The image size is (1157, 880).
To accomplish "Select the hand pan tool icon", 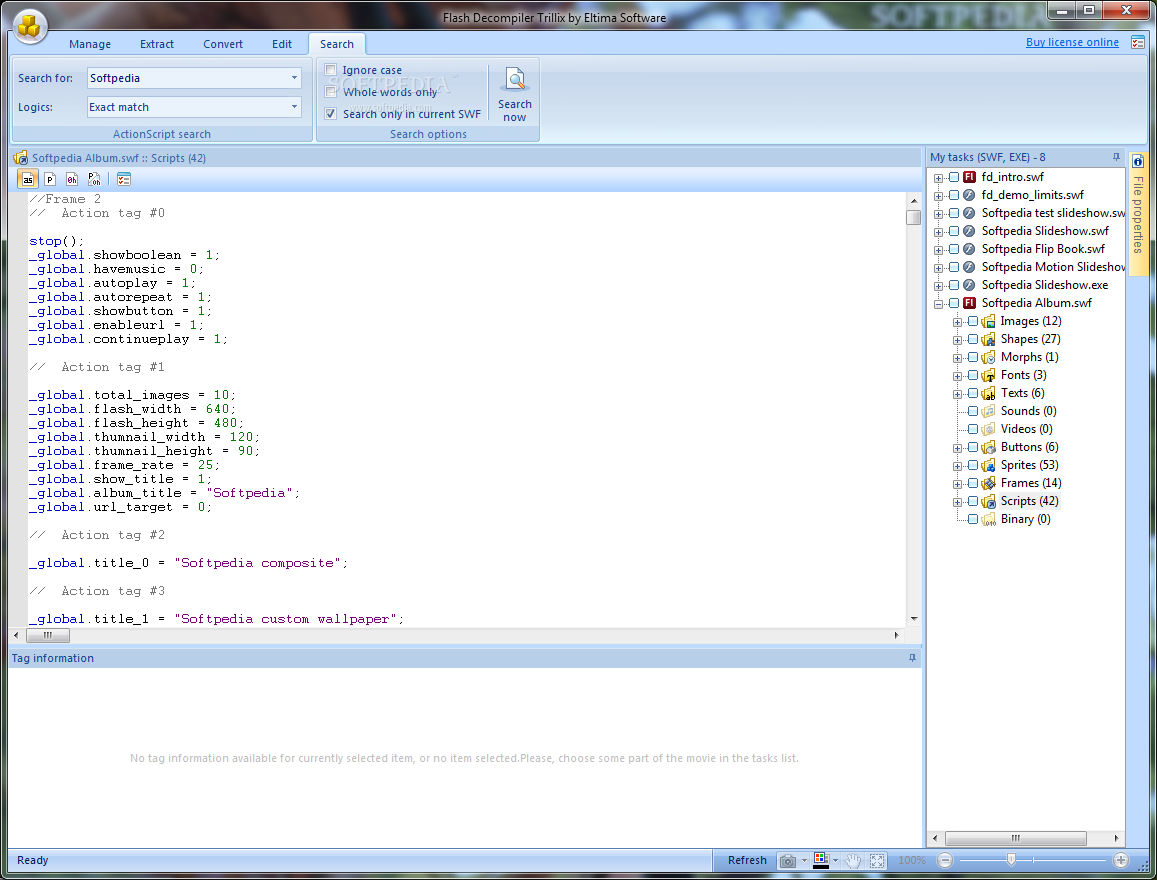I will tap(853, 861).
